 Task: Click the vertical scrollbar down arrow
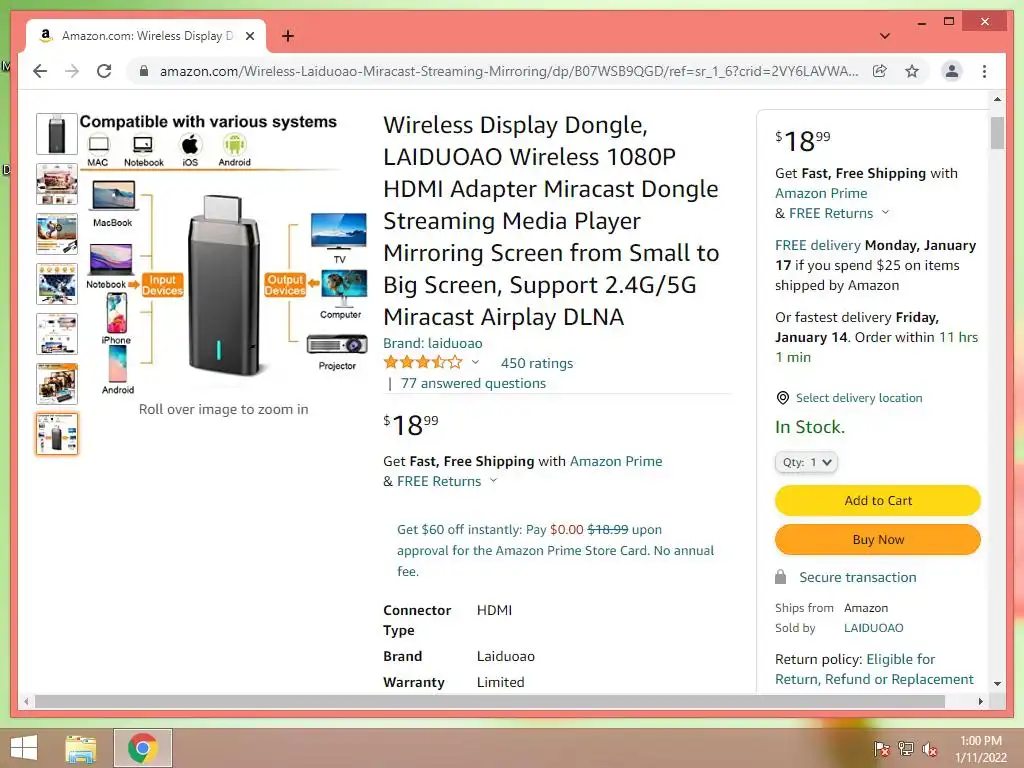(997, 684)
